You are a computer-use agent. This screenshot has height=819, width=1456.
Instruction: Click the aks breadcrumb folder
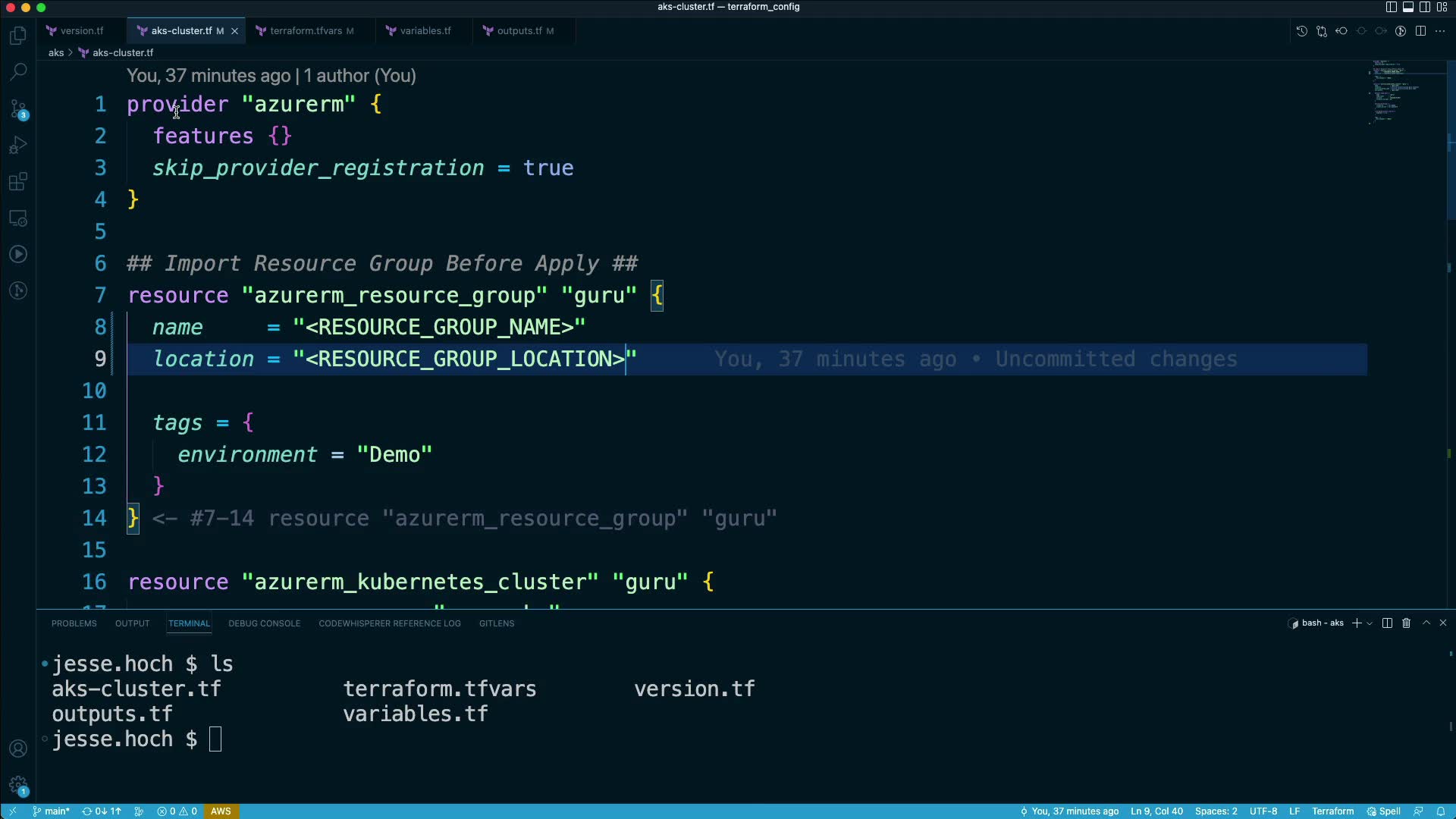pyautogui.click(x=56, y=52)
